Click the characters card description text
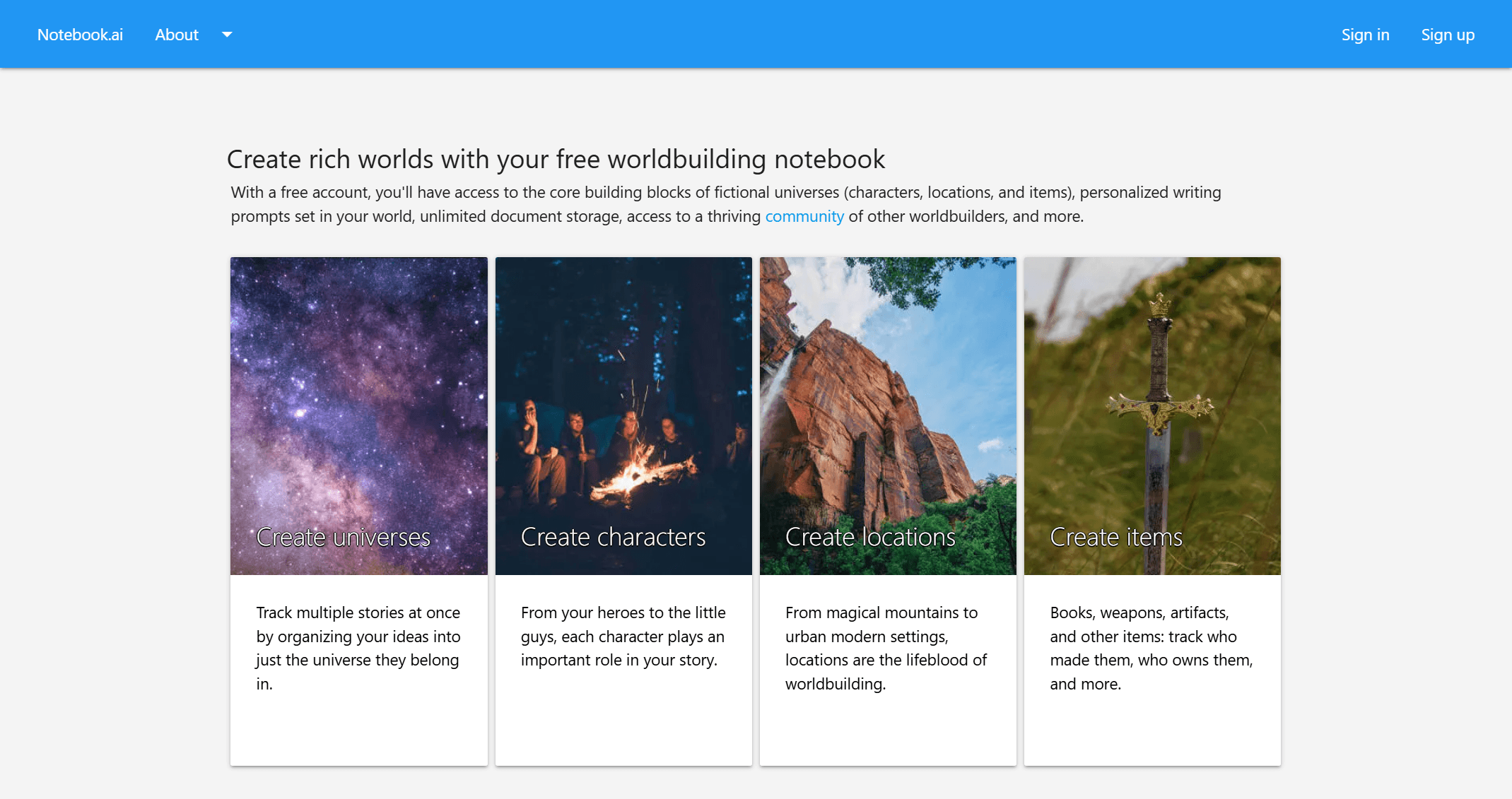This screenshot has height=799, width=1512. [623, 636]
